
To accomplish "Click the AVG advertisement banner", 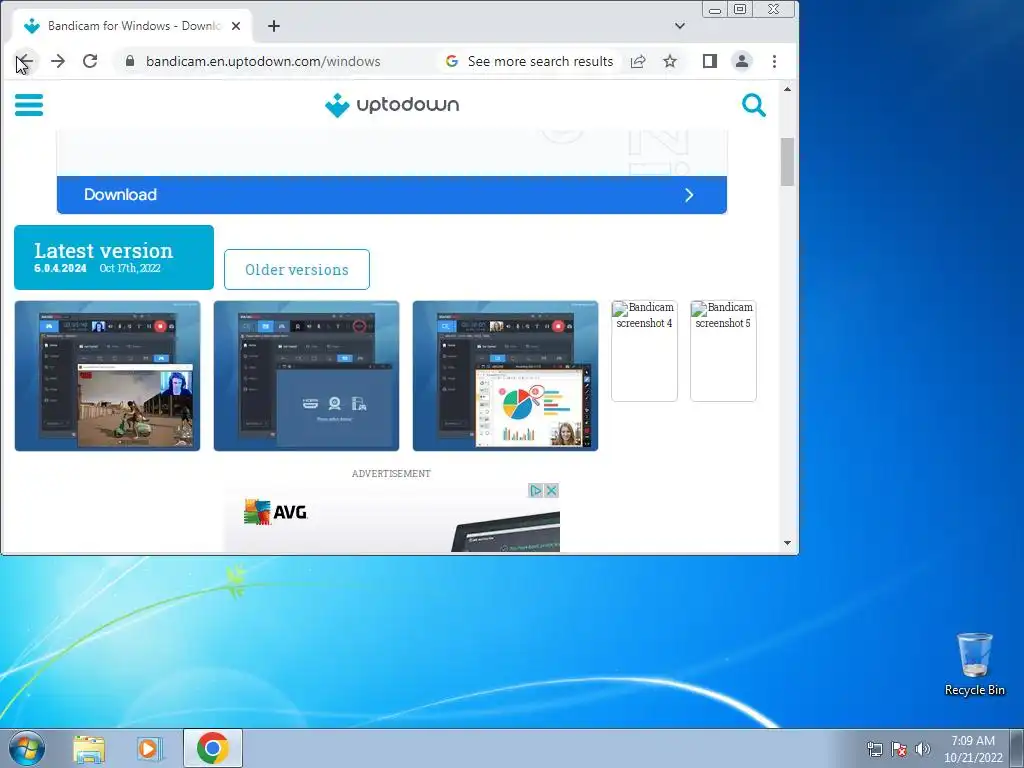I will click(x=392, y=517).
